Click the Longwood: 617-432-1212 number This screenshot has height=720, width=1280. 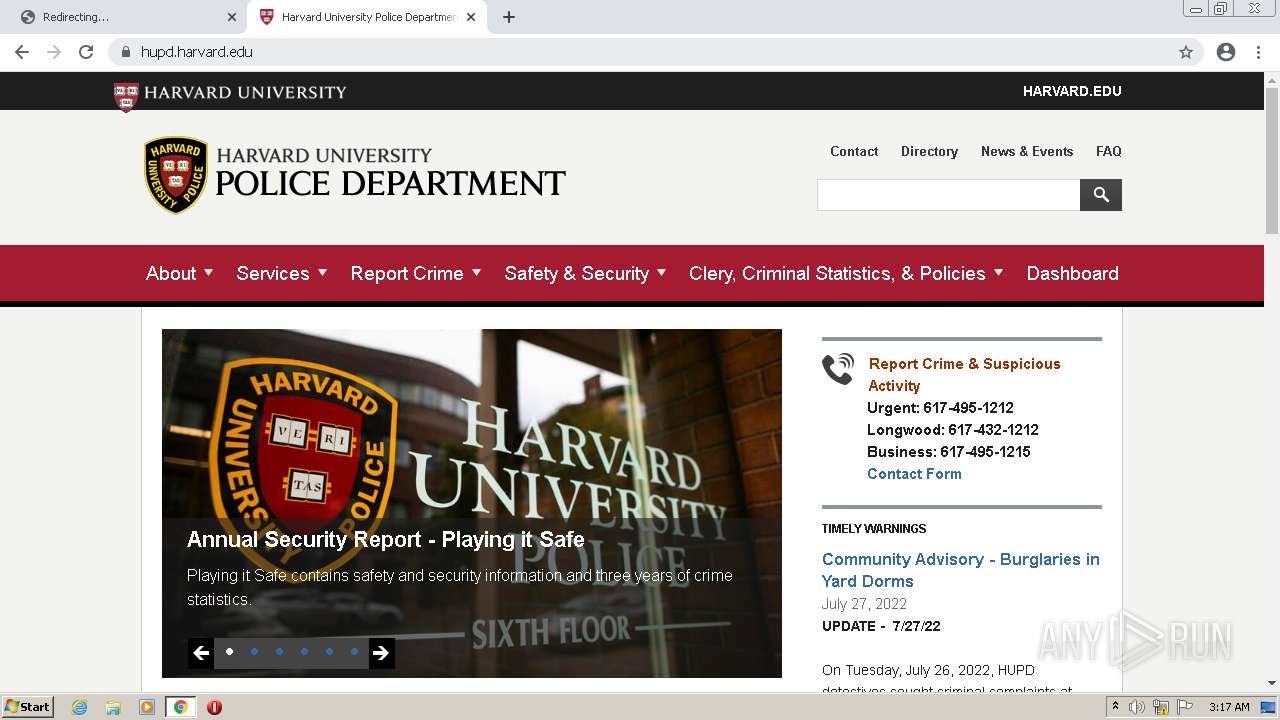coord(953,430)
